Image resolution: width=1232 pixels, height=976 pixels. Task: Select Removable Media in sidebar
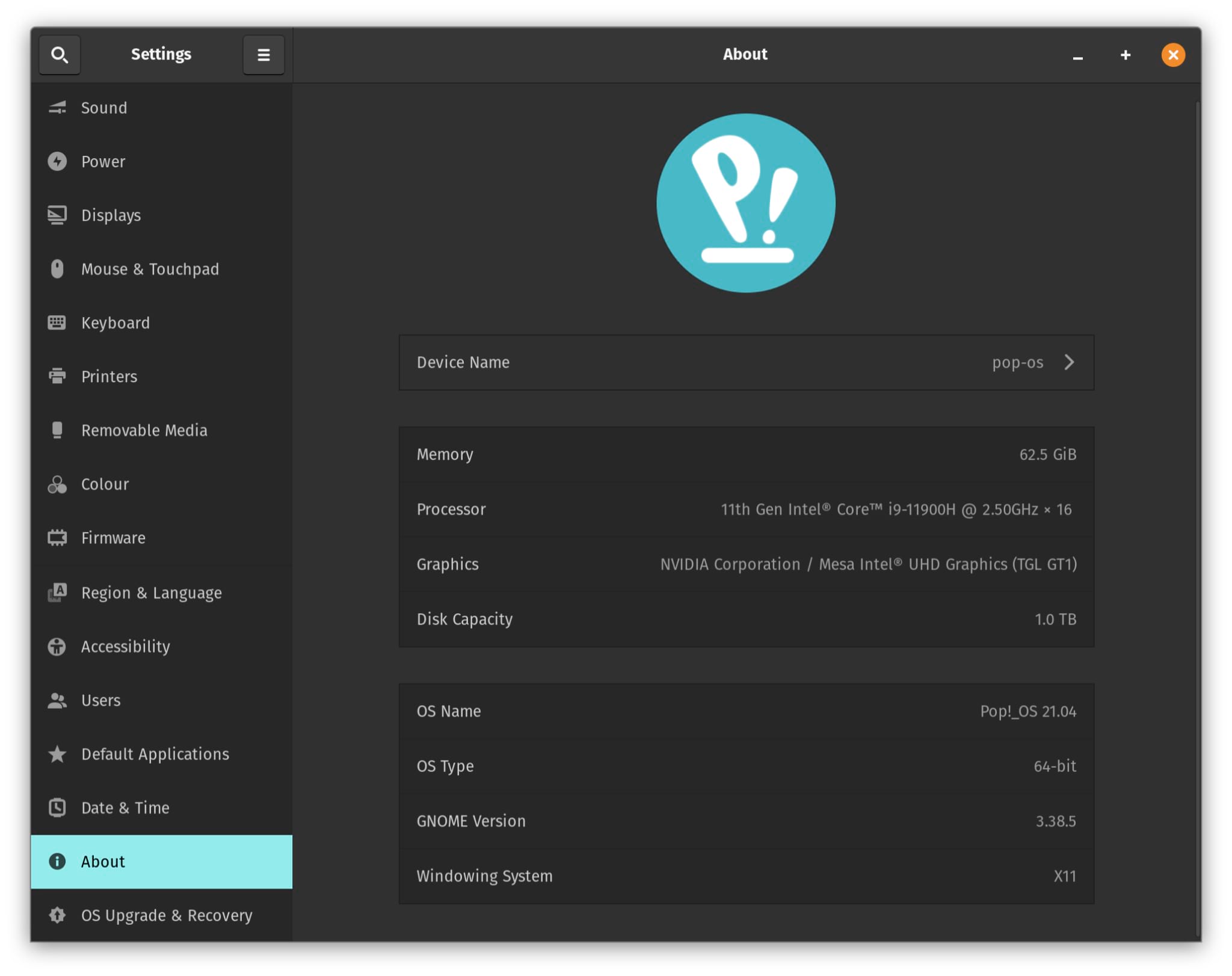pyautogui.click(x=161, y=430)
